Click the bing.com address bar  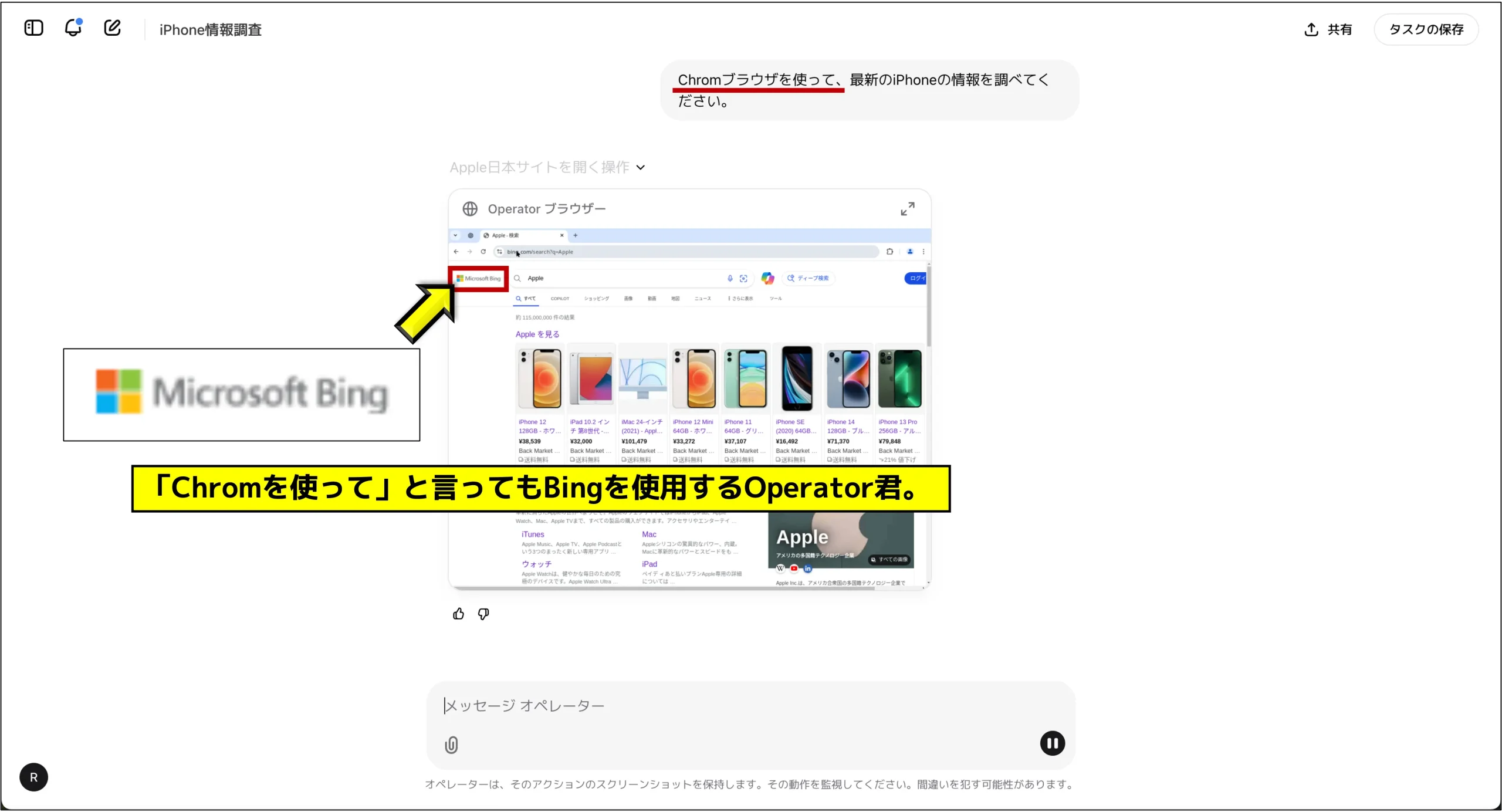686,252
